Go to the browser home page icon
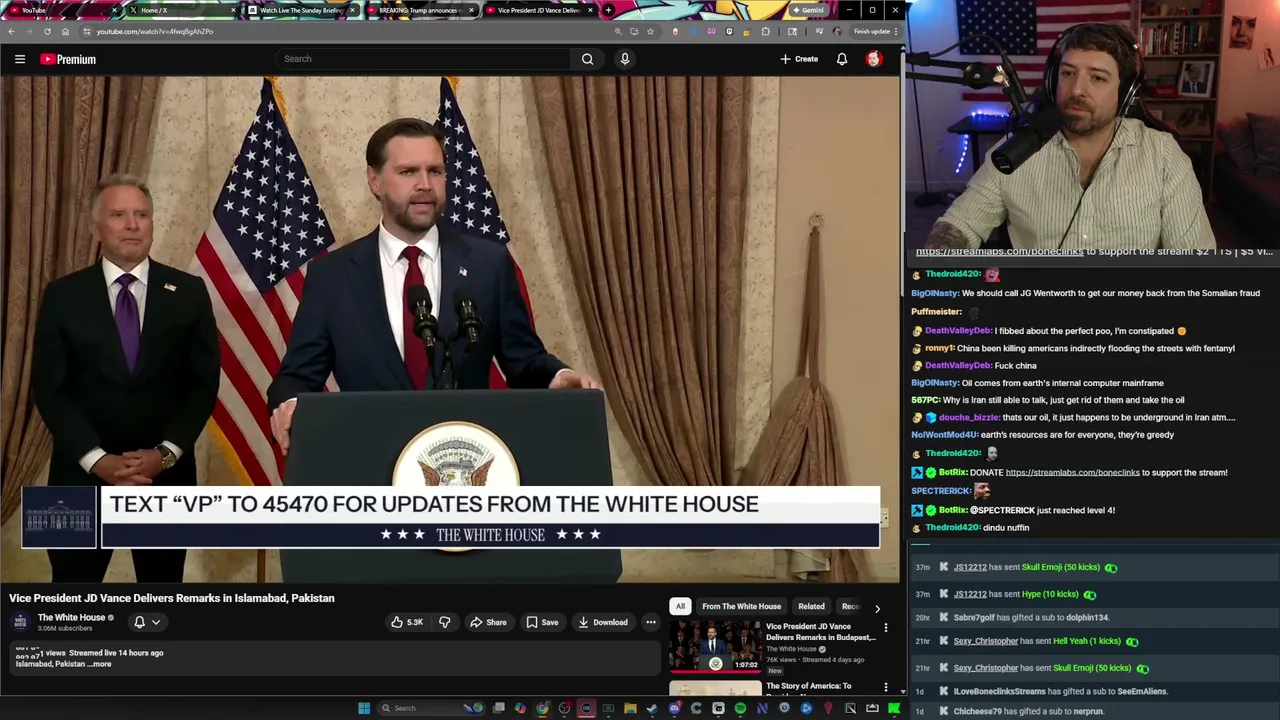 tap(65, 31)
